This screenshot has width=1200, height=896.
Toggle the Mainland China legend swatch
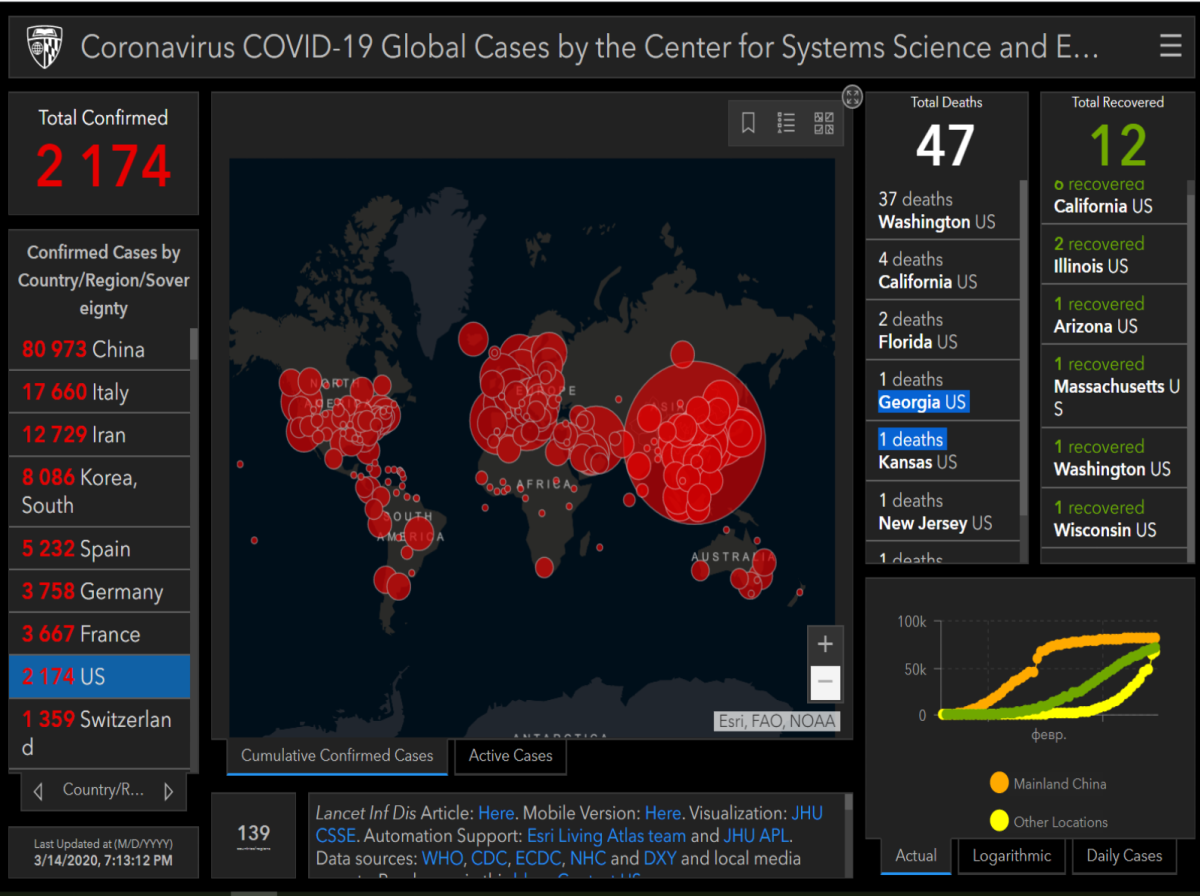click(x=998, y=783)
